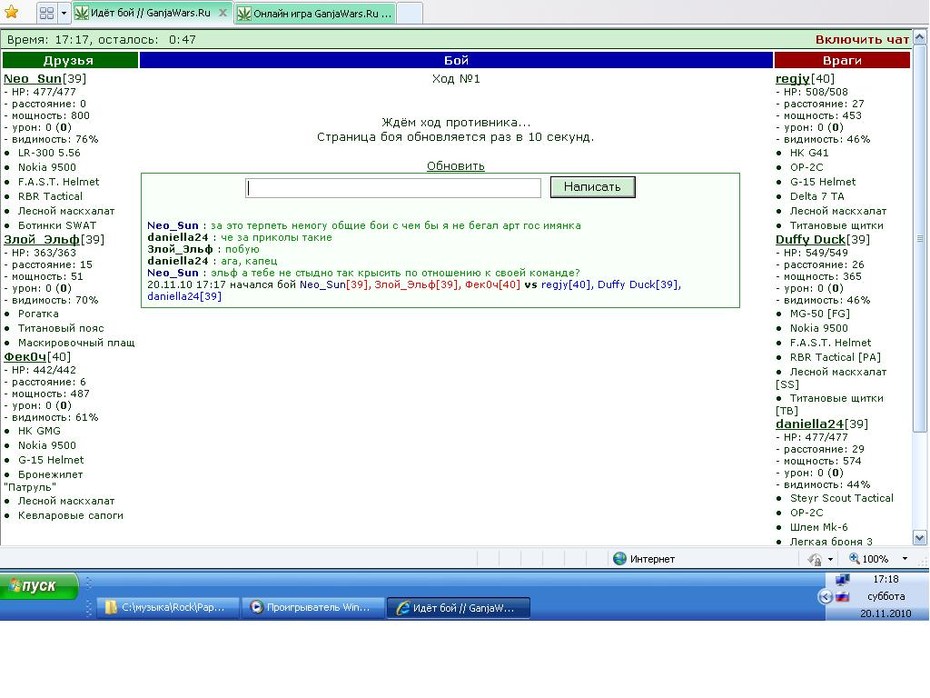The image size is (930, 698).
Task: Click the "Рогатка" weapon entry
Action: pyautogui.click(x=38, y=314)
